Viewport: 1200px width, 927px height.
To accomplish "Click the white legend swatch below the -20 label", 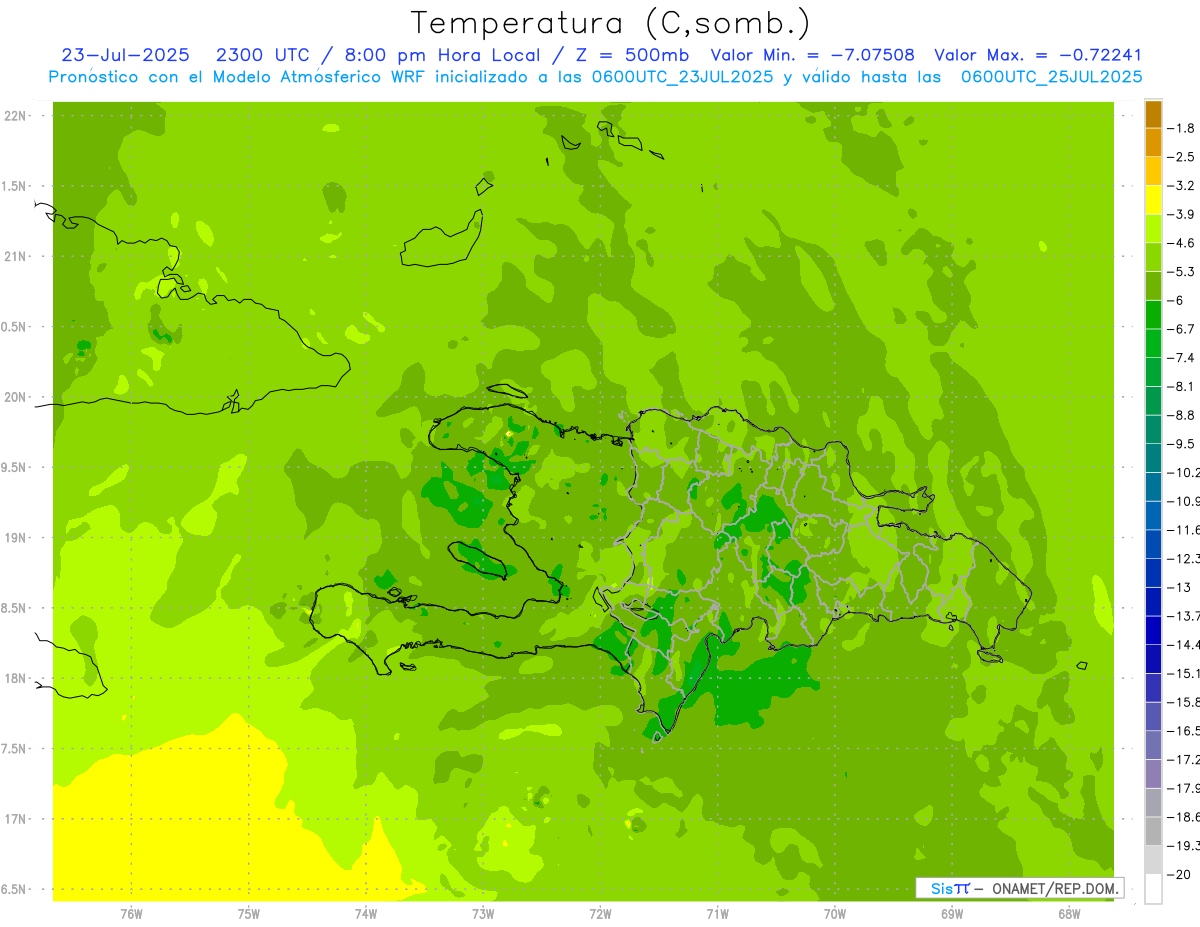I will click(1153, 889).
